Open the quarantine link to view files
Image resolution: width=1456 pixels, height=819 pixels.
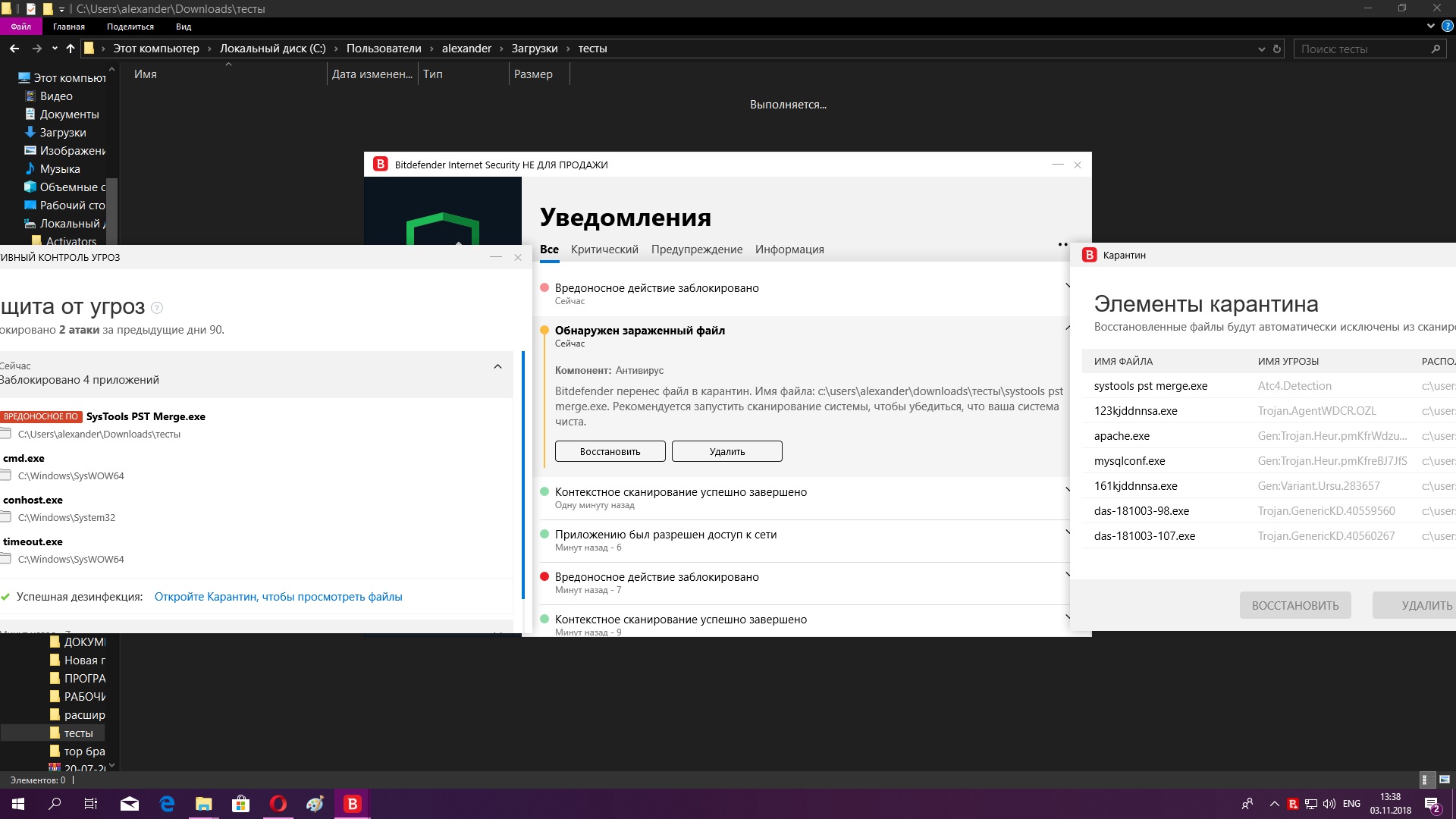point(278,597)
